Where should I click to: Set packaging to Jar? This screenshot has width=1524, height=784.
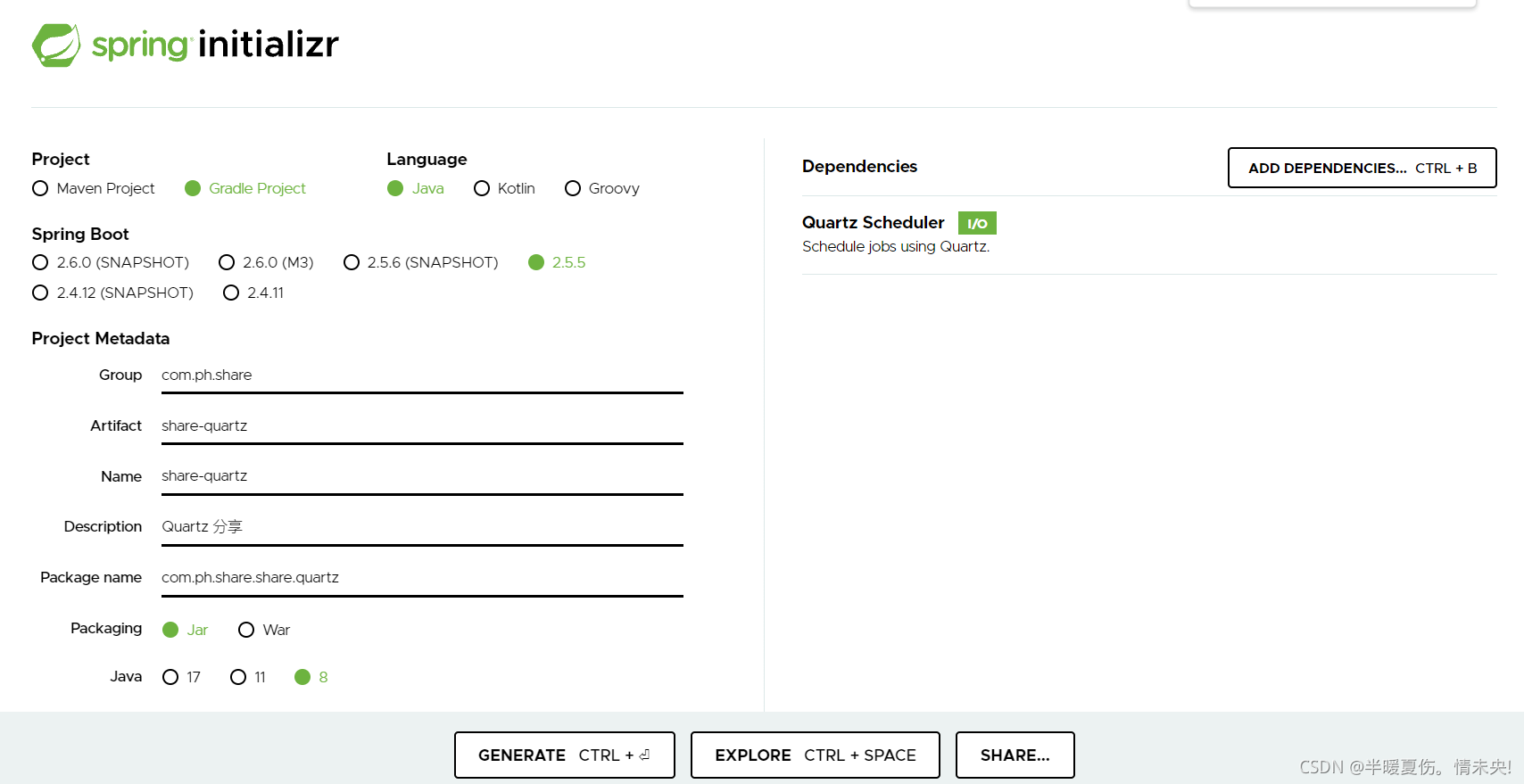coord(186,630)
